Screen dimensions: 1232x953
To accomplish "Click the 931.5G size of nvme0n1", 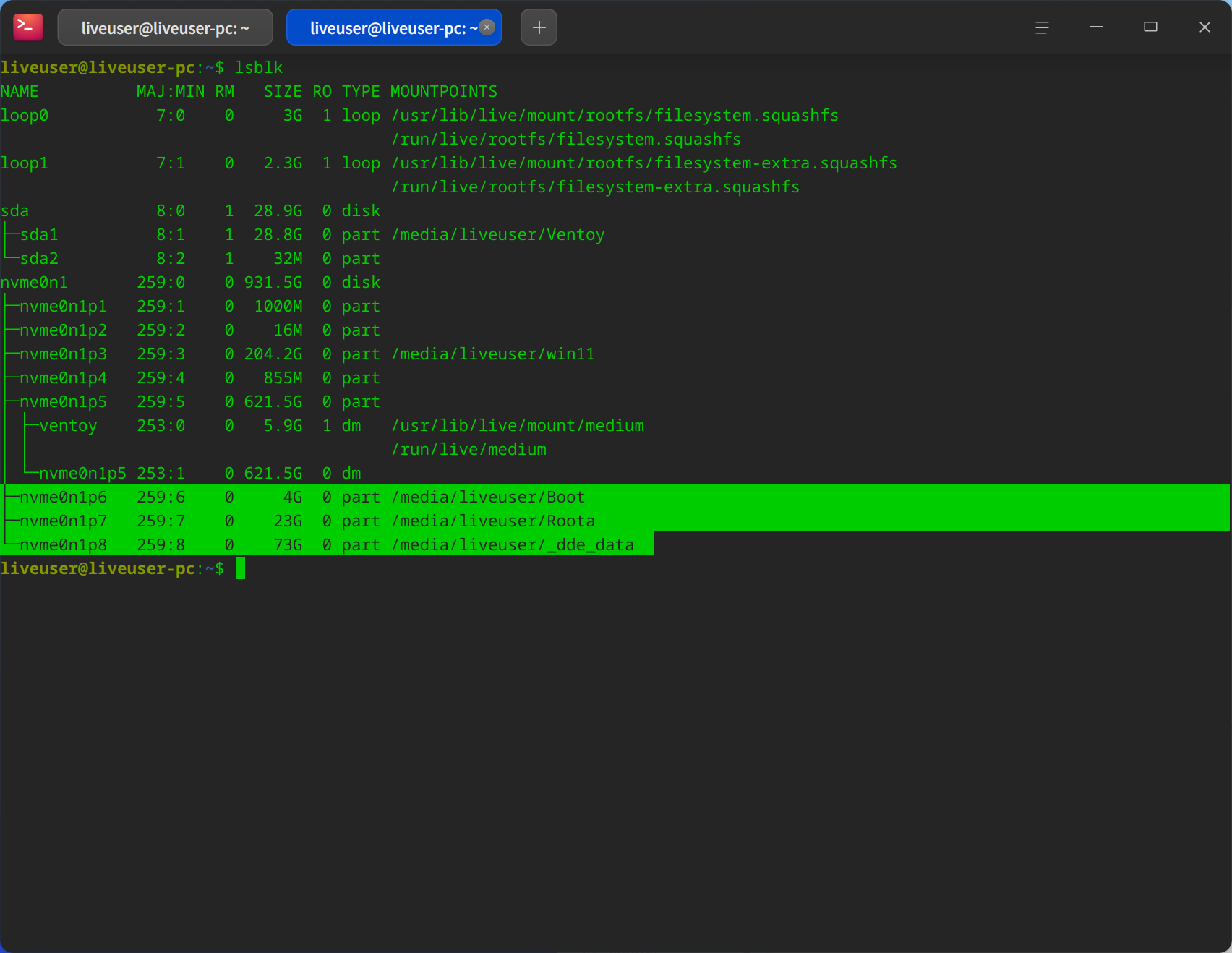I will coord(273,283).
